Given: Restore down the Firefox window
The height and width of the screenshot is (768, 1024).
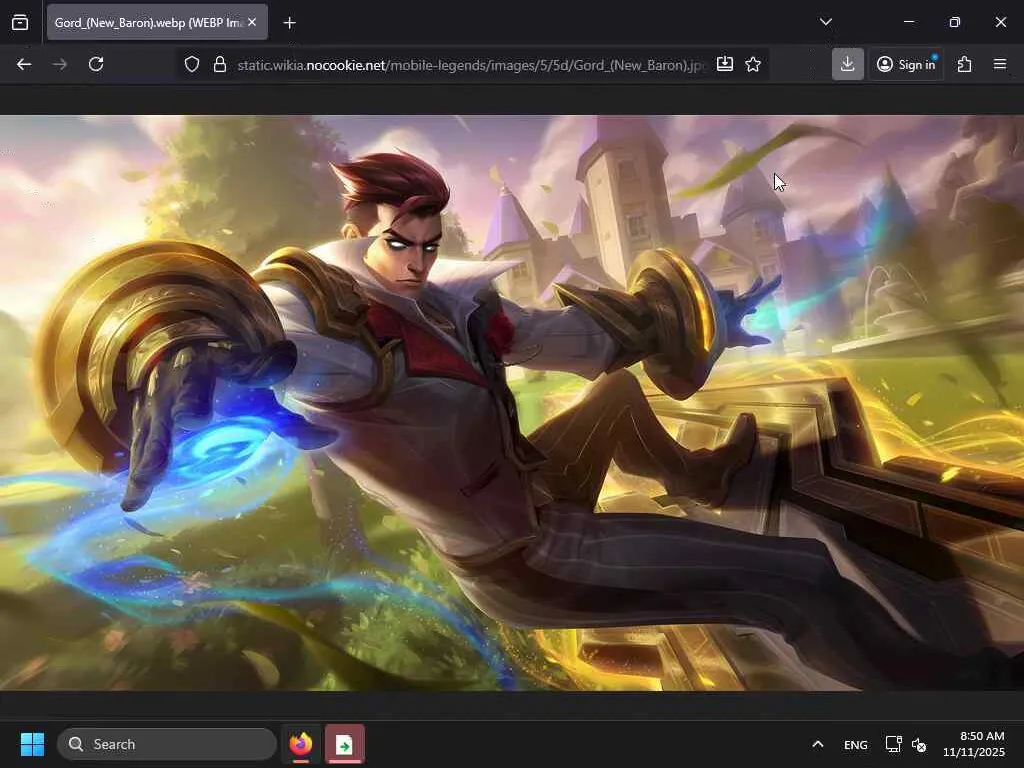Looking at the screenshot, I should (x=955, y=22).
